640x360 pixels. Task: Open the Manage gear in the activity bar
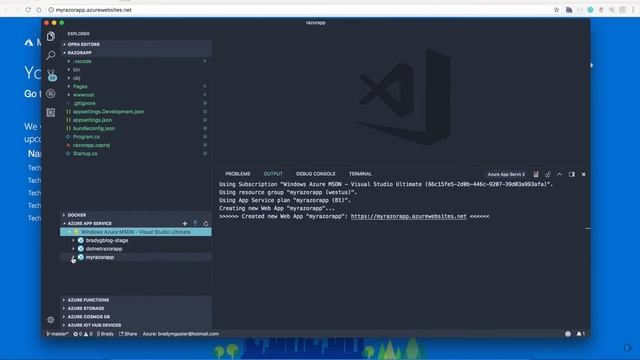(51, 320)
